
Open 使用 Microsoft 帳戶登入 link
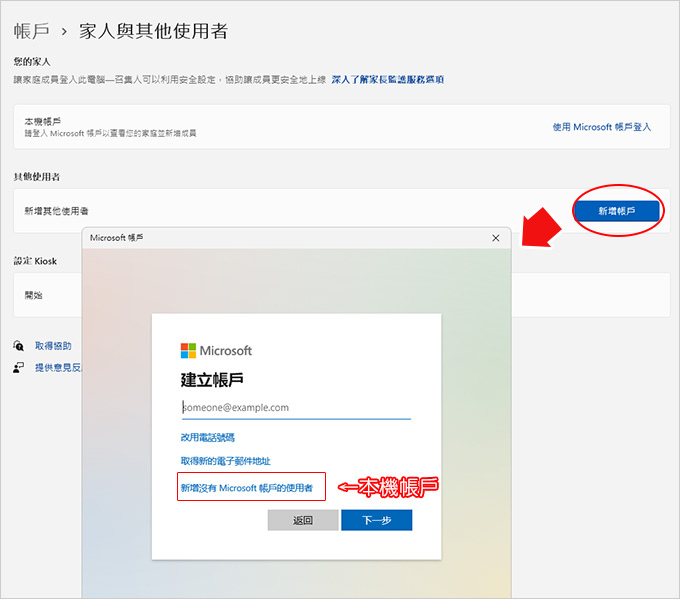click(602, 127)
